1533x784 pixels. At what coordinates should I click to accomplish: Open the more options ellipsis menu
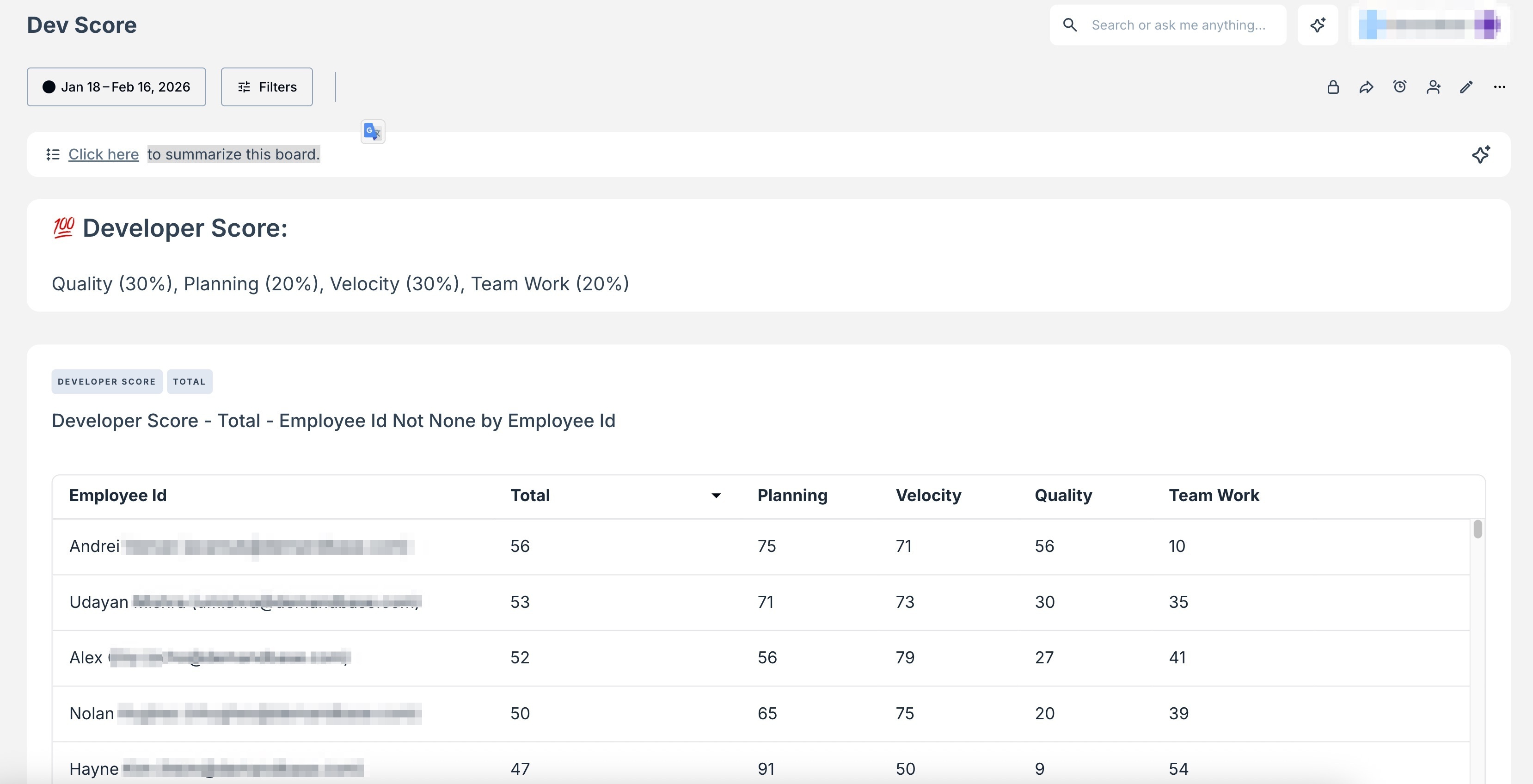click(x=1499, y=87)
